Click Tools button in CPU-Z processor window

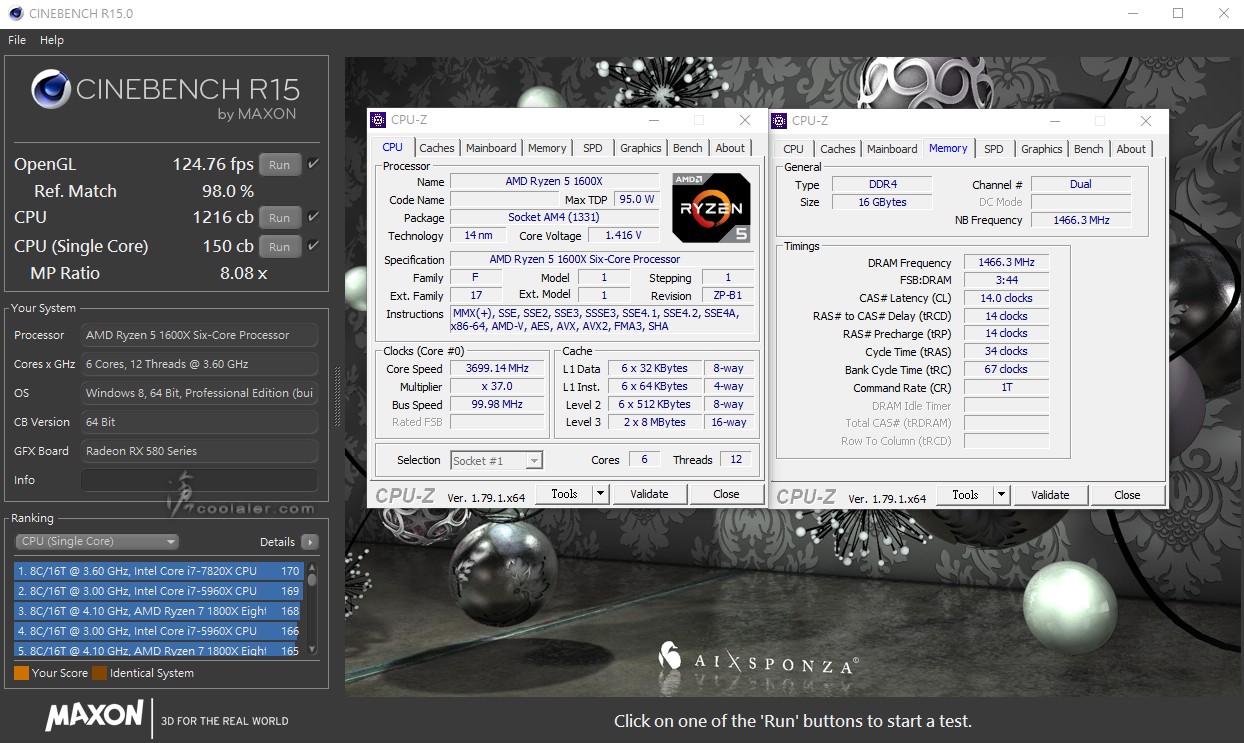coord(564,494)
